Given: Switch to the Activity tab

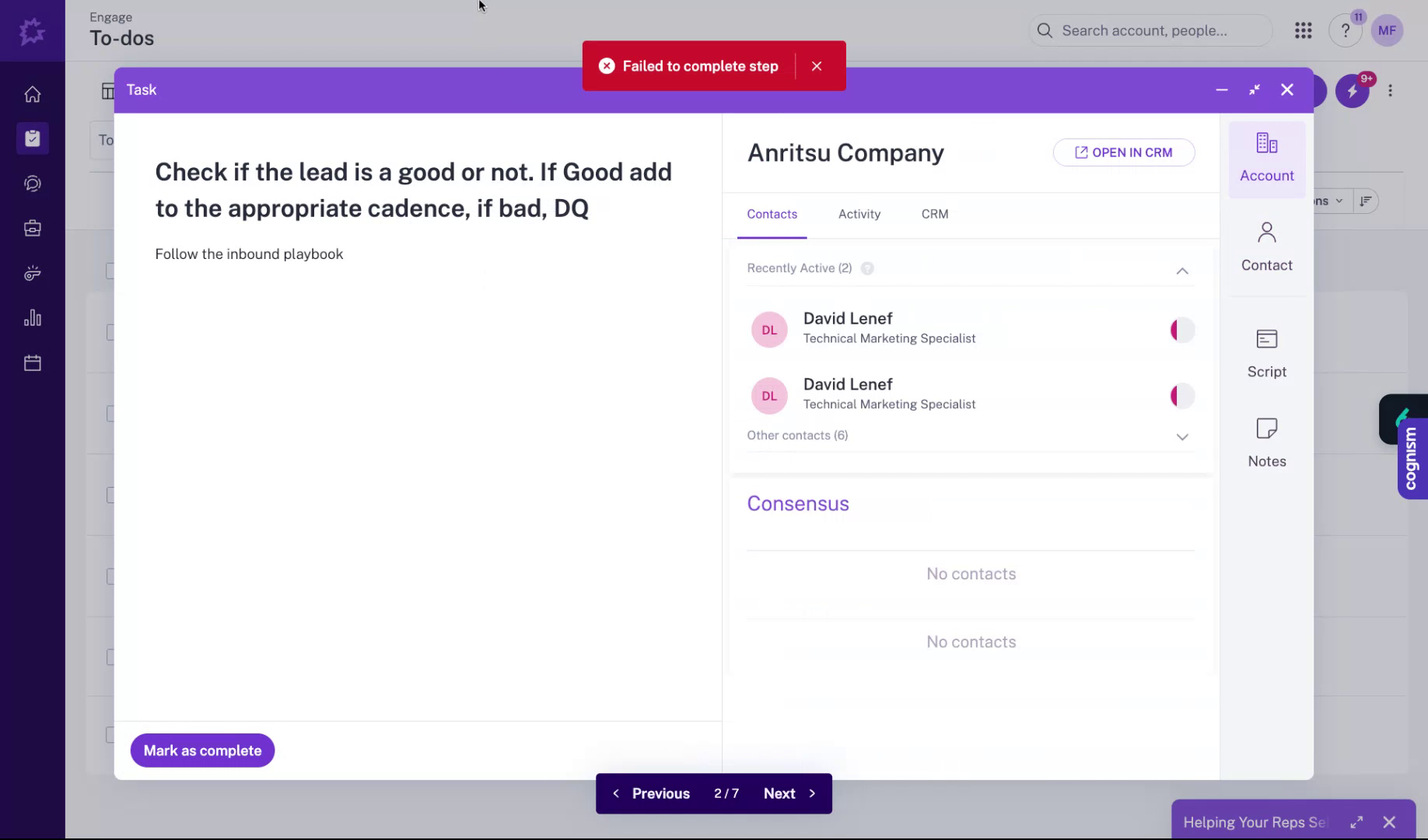Looking at the screenshot, I should click(x=859, y=214).
